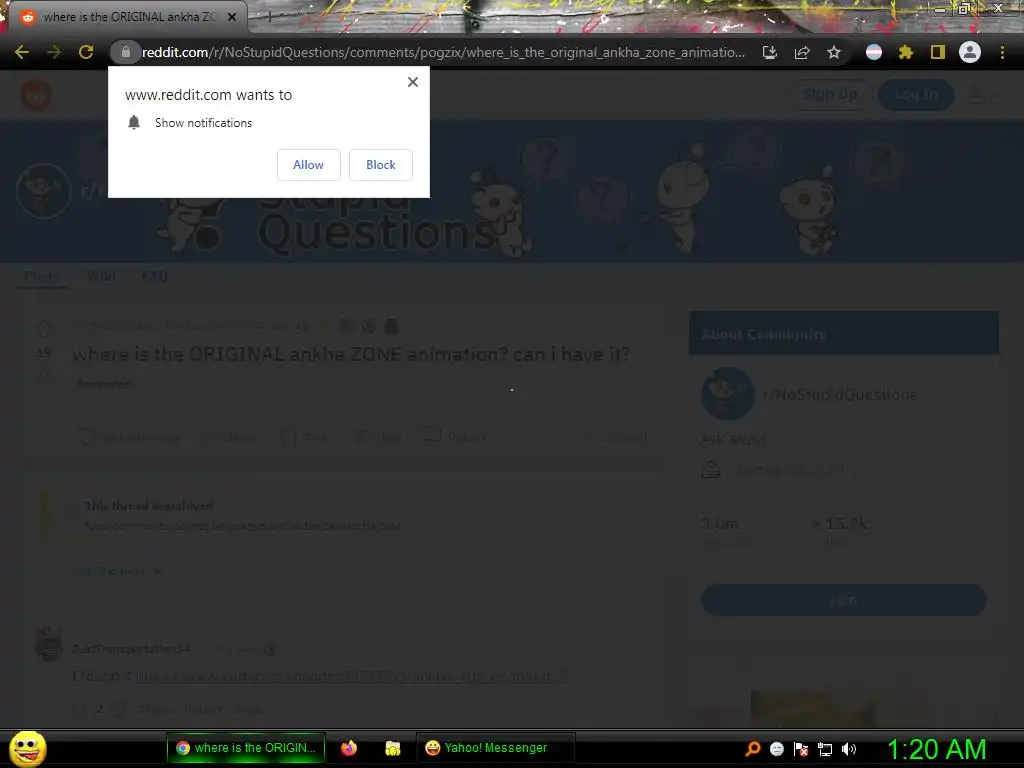Block reddit.com notifications
This screenshot has width=1024, height=768.
381,165
